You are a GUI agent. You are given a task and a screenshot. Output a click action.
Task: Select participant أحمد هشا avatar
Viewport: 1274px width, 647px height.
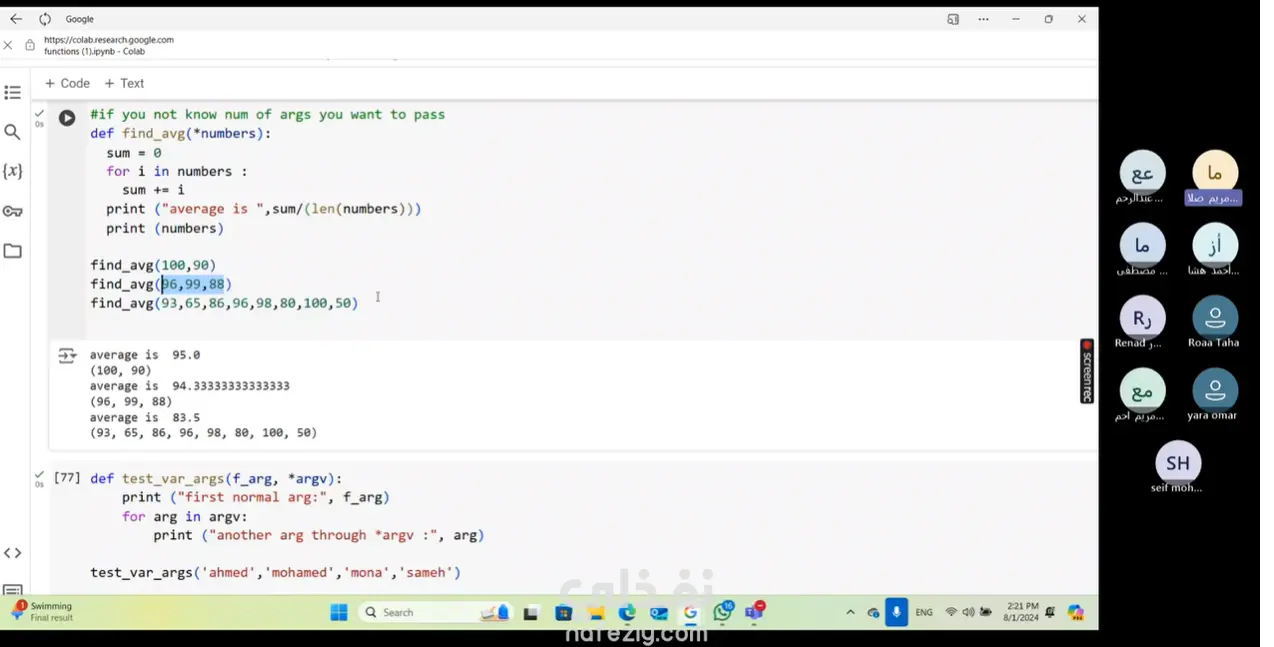(x=1215, y=246)
